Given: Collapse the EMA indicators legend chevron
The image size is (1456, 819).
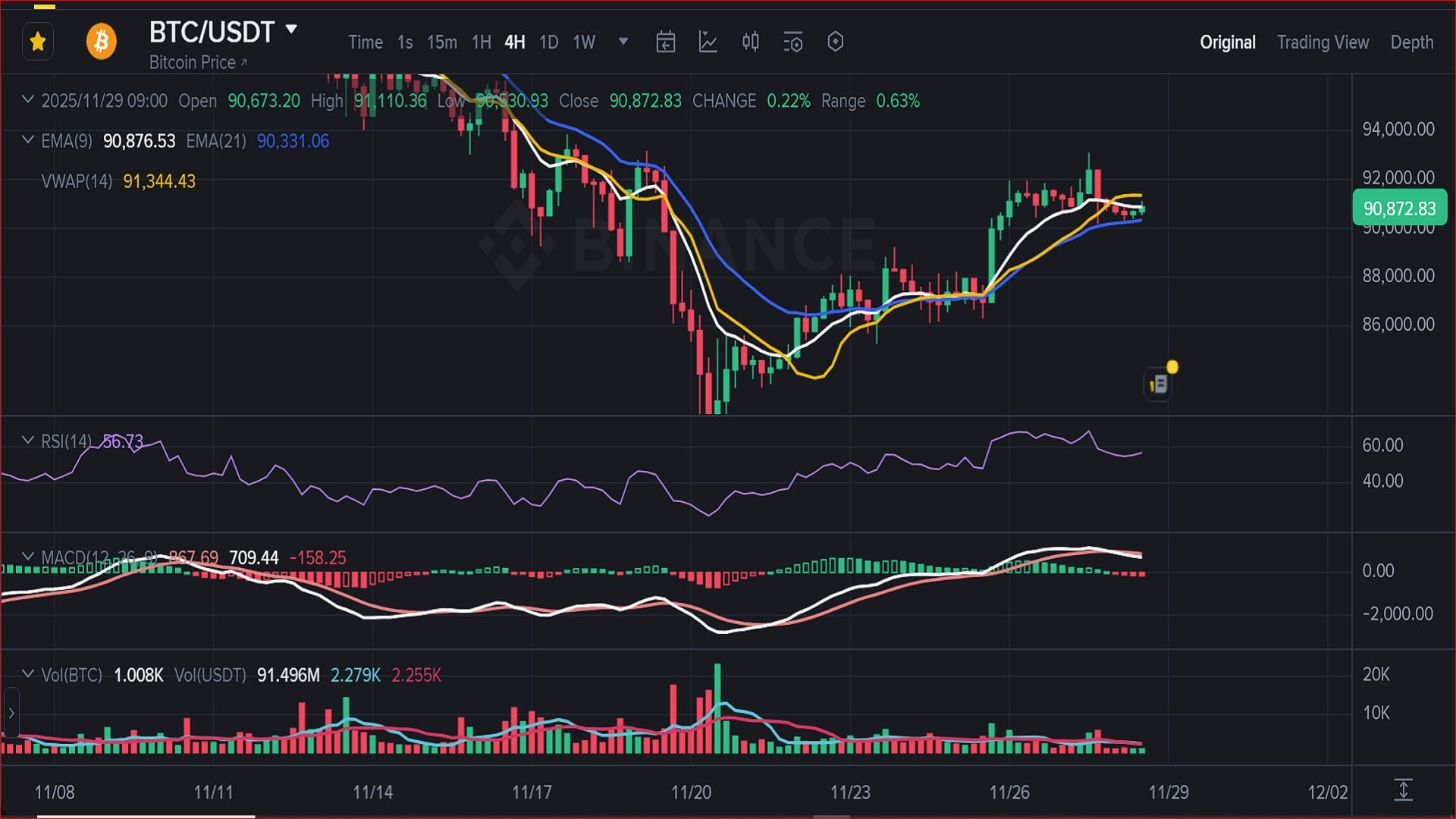Looking at the screenshot, I should pos(28,140).
